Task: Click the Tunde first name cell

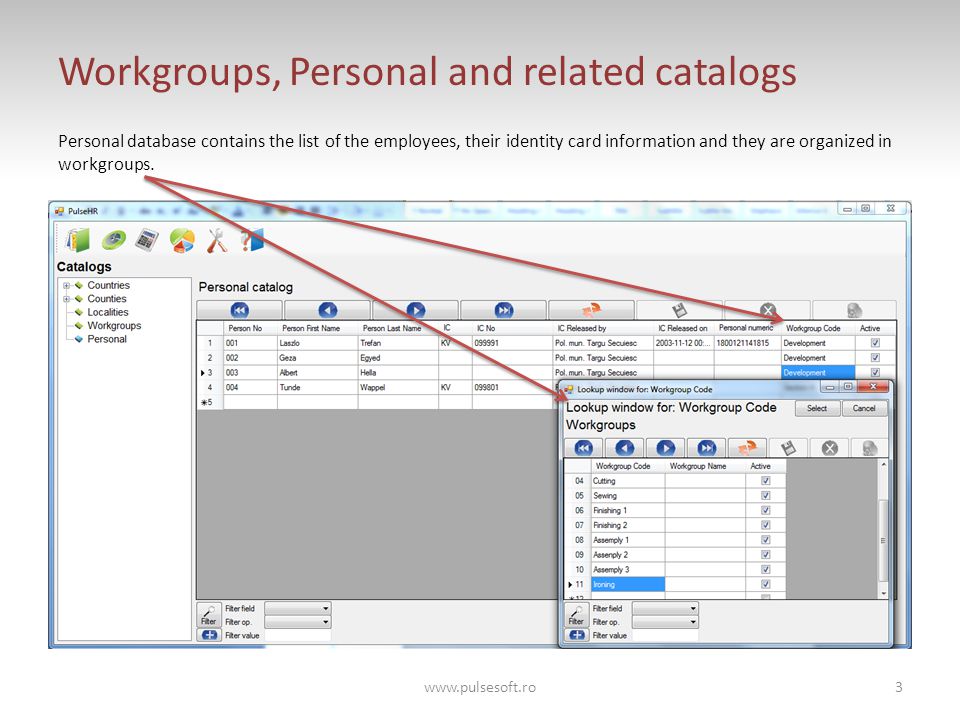Action: coord(318,387)
